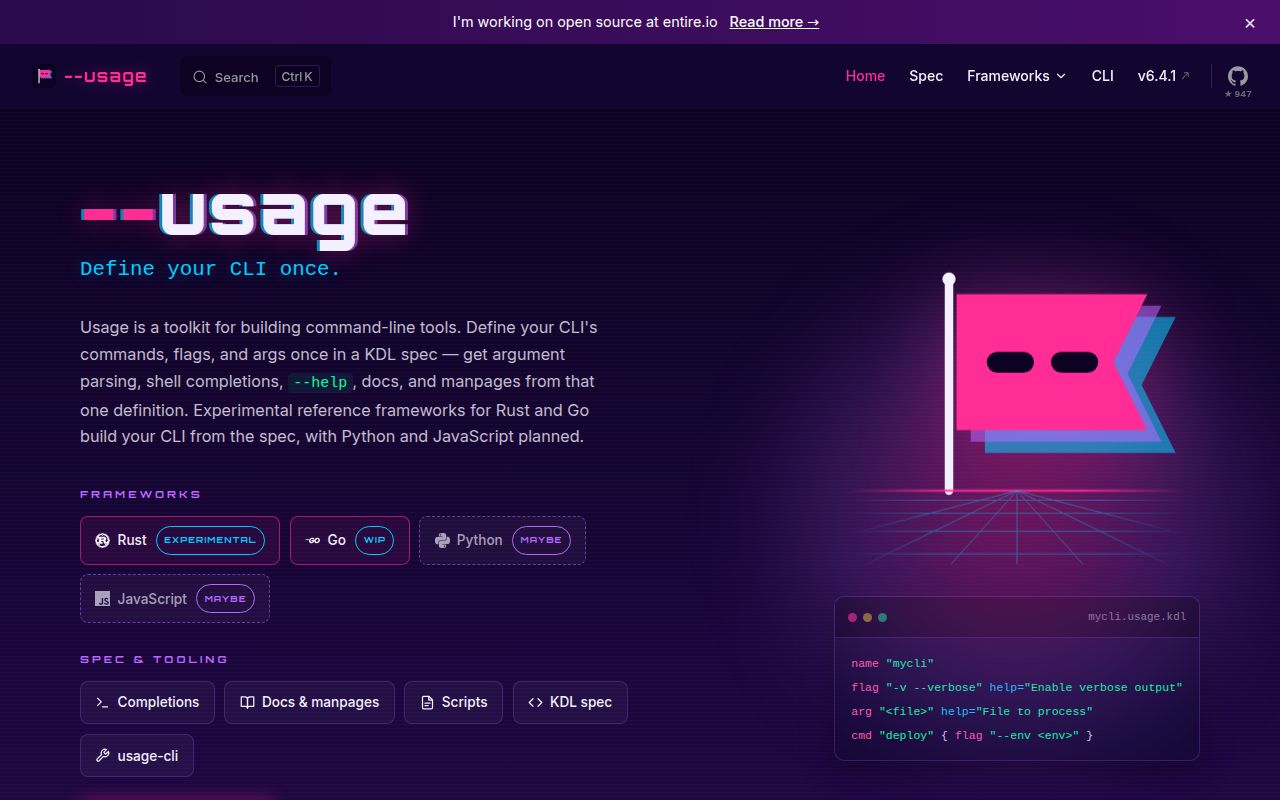
Task: Click the Completions terminal prompt icon
Action: [x=102, y=702]
